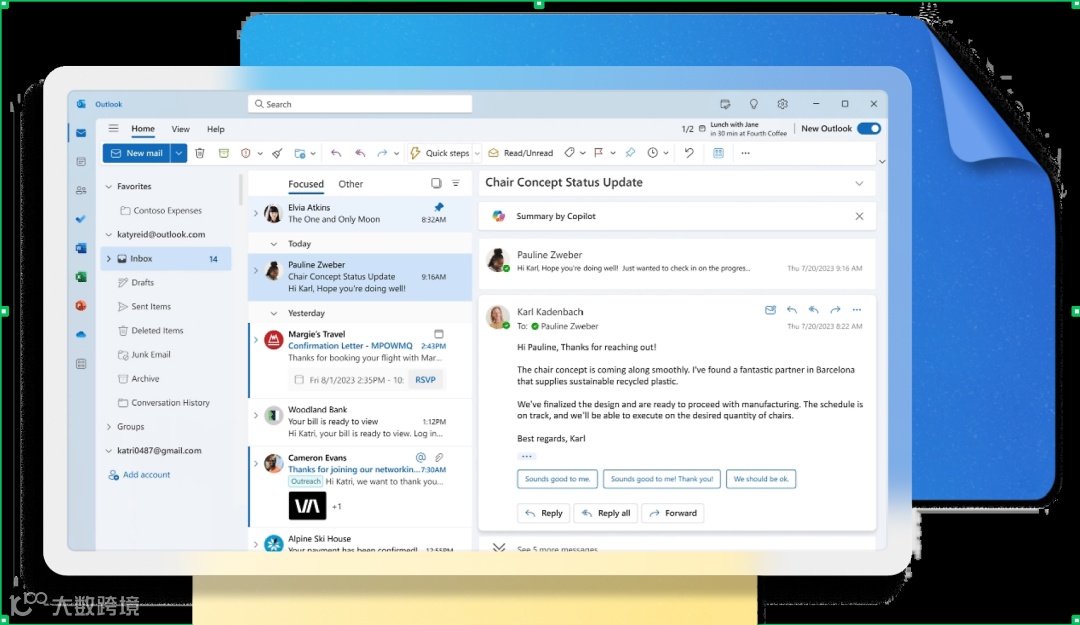Image resolution: width=1080 pixels, height=625 pixels.
Task: Sweep messages with the broom icon
Action: (x=277, y=153)
